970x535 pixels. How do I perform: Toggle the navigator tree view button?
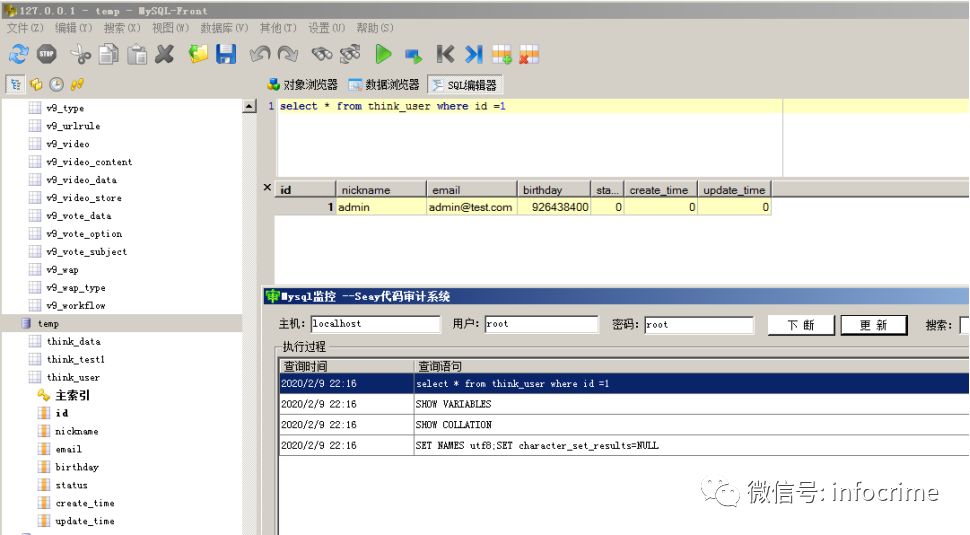pyautogui.click(x=15, y=85)
